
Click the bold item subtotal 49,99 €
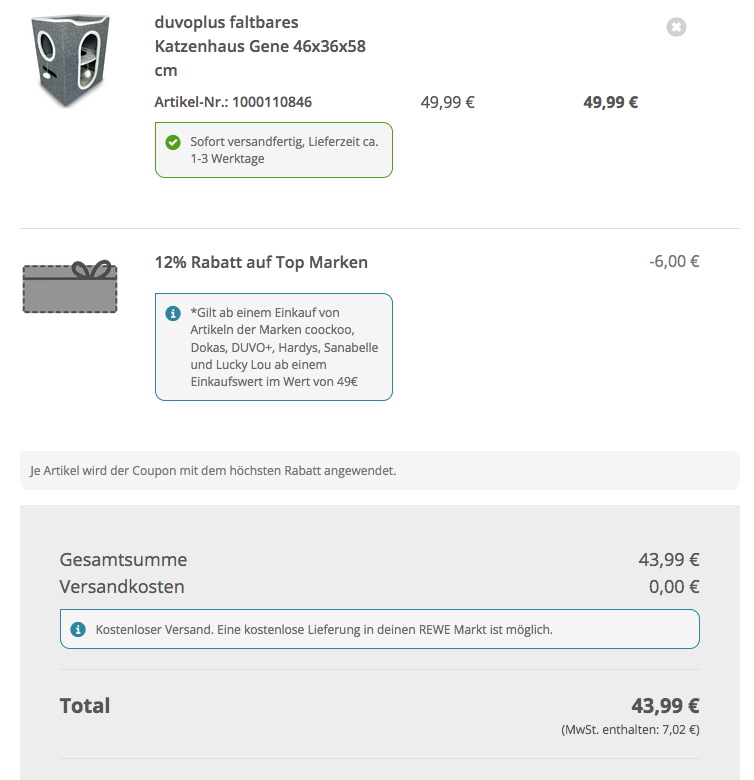pyautogui.click(x=610, y=102)
